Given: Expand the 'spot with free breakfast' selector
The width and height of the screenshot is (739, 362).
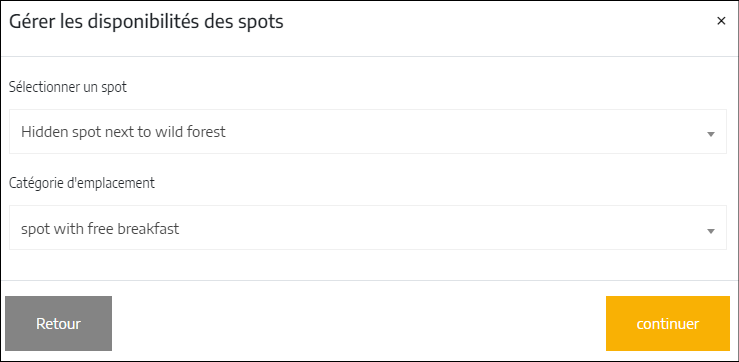Looking at the screenshot, I should click(368, 228).
